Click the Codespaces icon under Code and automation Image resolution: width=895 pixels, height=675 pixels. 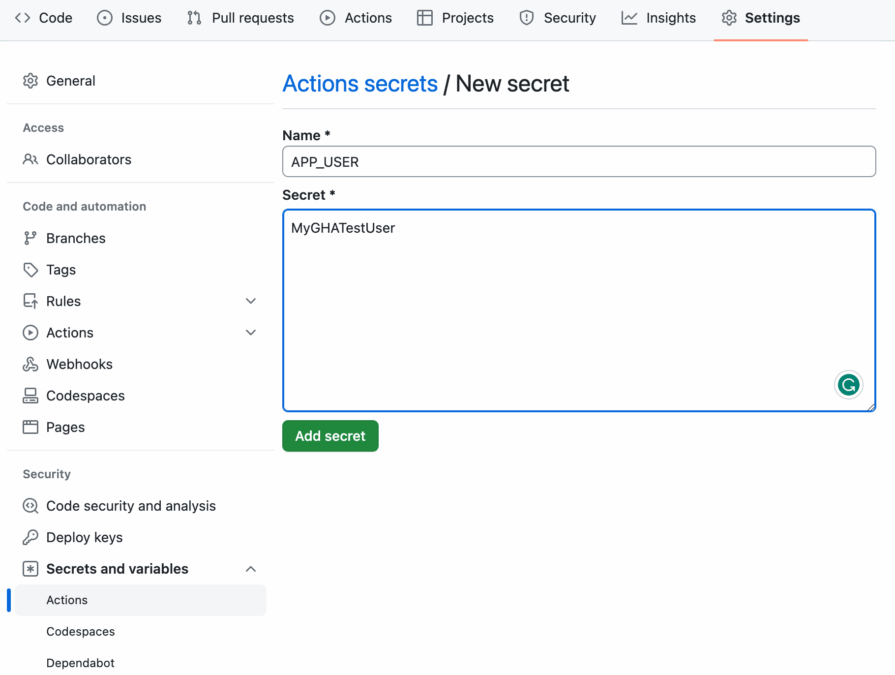pyautogui.click(x=30, y=395)
